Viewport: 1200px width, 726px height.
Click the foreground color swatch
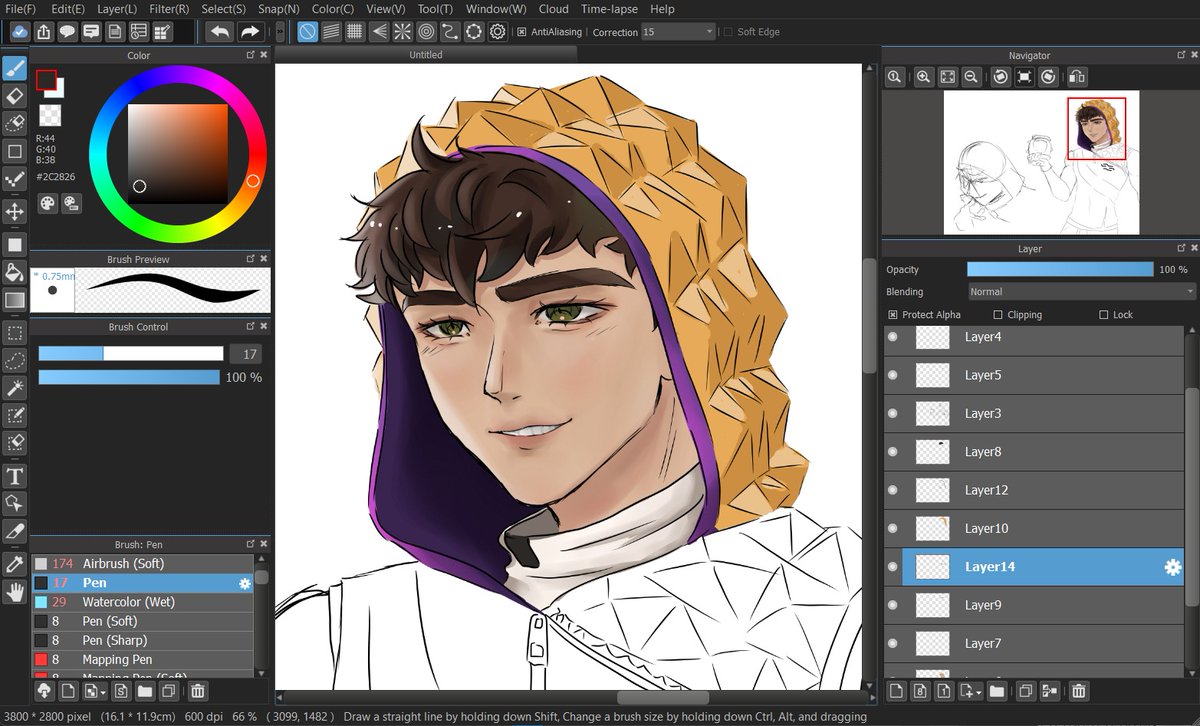pos(46,79)
